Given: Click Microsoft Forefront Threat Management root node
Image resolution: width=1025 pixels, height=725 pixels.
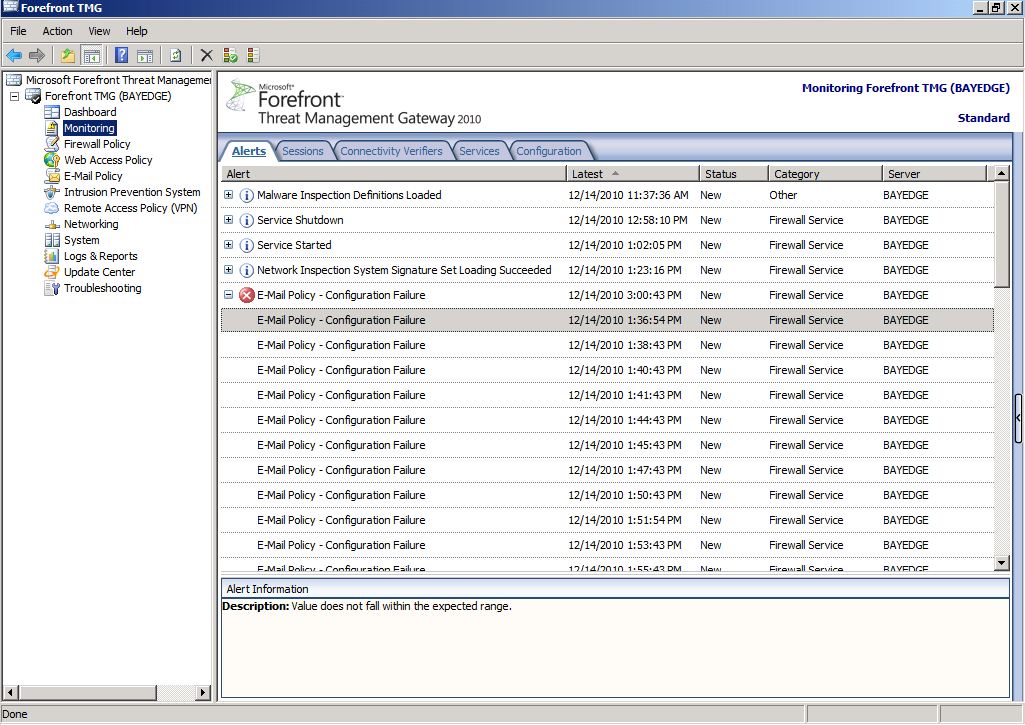Looking at the screenshot, I should (x=118, y=80).
